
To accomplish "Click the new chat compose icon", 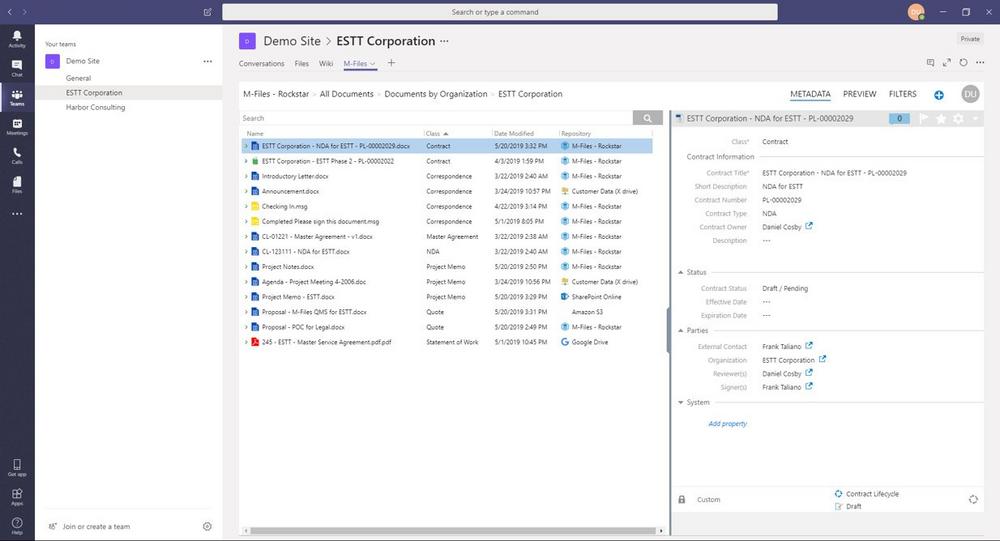I will tap(207, 12).
